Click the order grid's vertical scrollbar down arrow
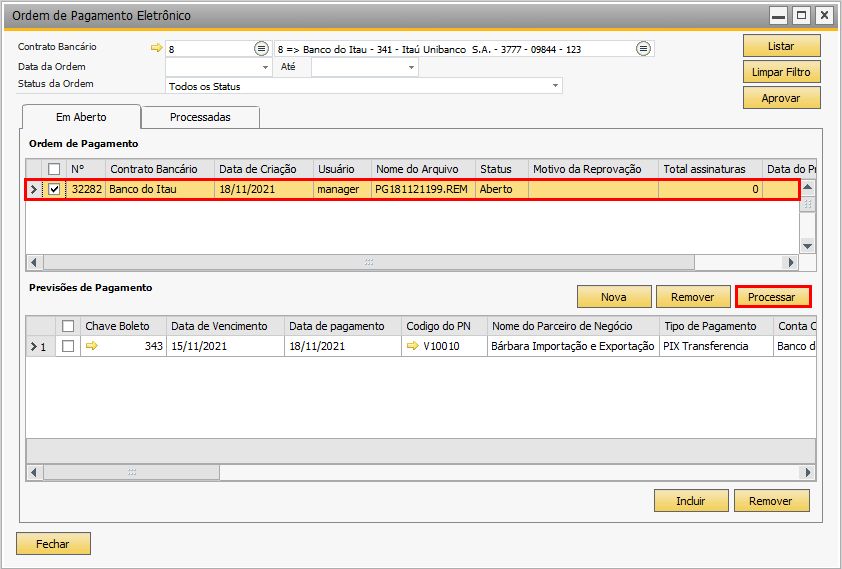 (x=807, y=246)
